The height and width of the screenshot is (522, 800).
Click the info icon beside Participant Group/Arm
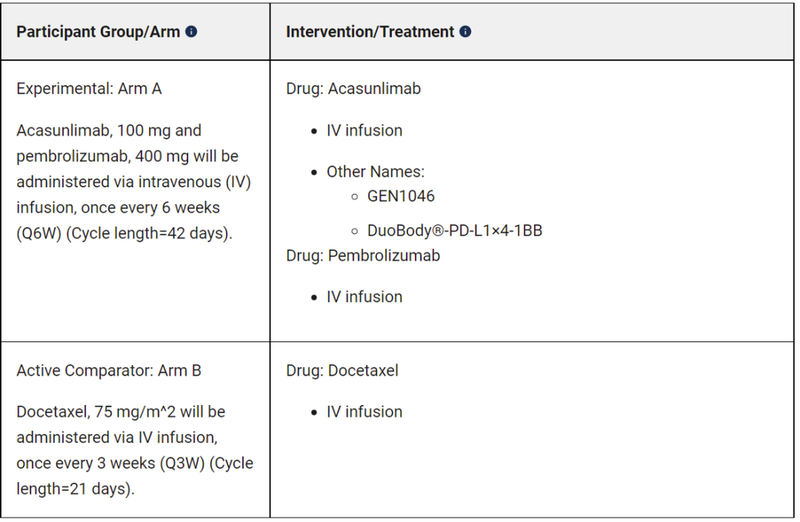[191, 31]
